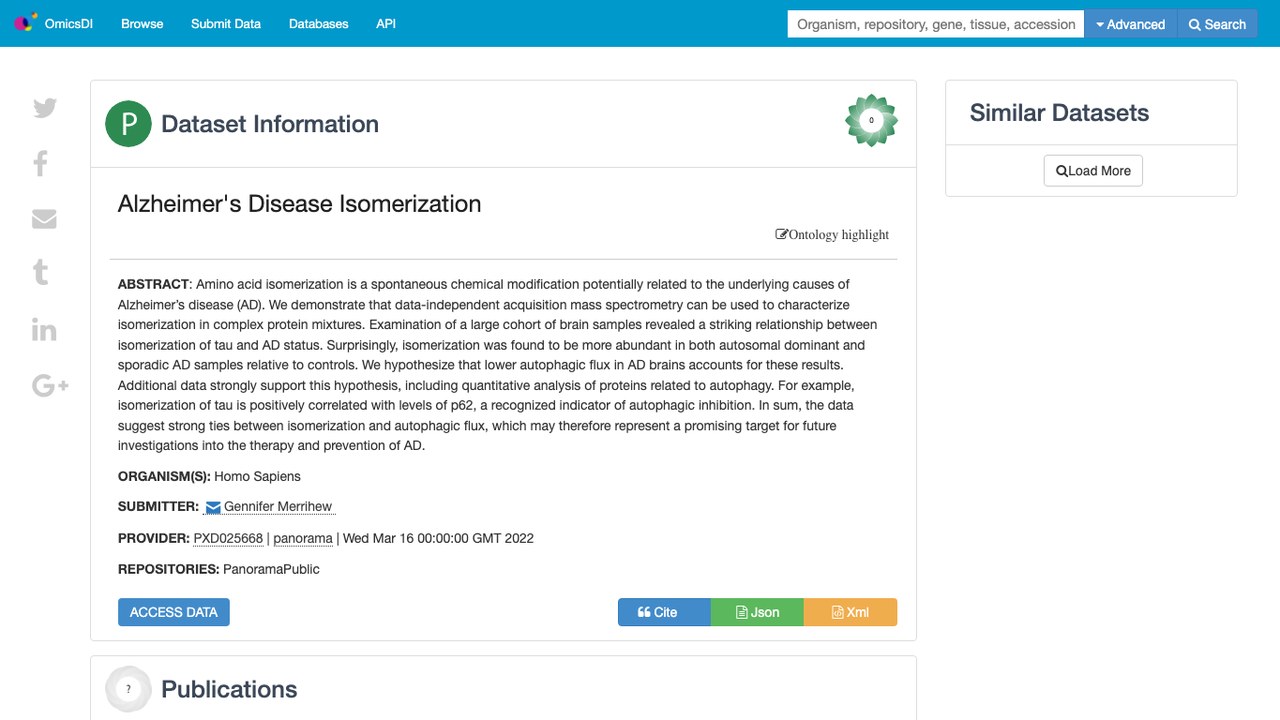Image resolution: width=1280 pixels, height=720 pixels.
Task: Click the Homo Sapiens organism text
Action: pyautogui.click(x=257, y=476)
